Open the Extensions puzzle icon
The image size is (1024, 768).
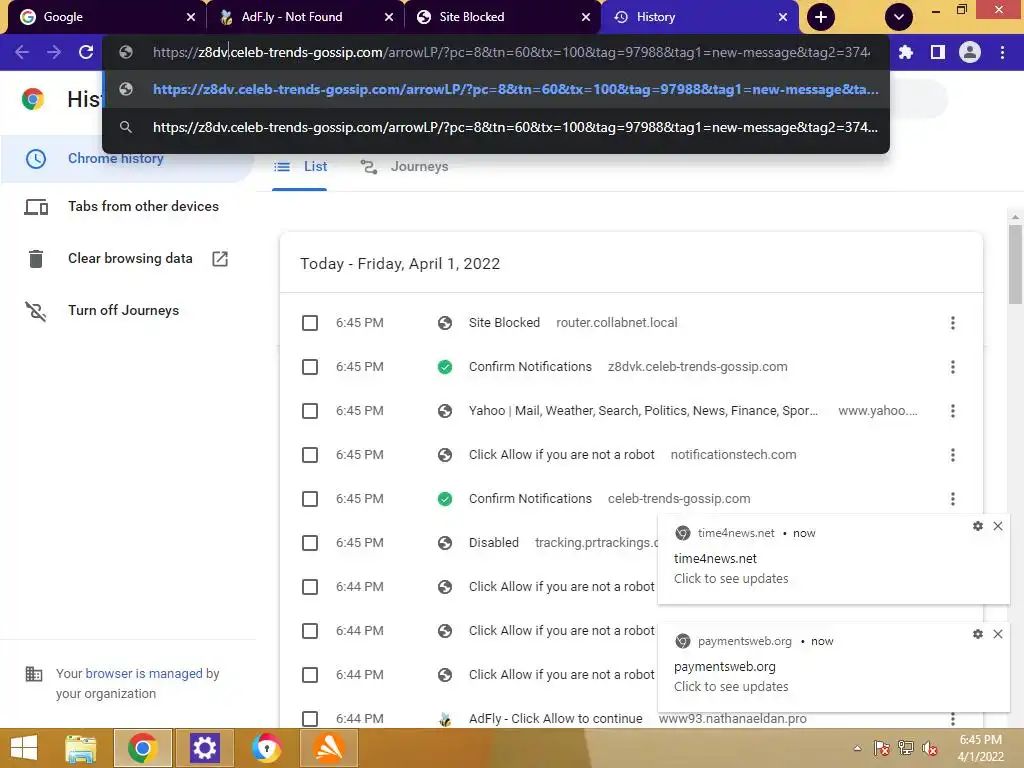point(906,52)
